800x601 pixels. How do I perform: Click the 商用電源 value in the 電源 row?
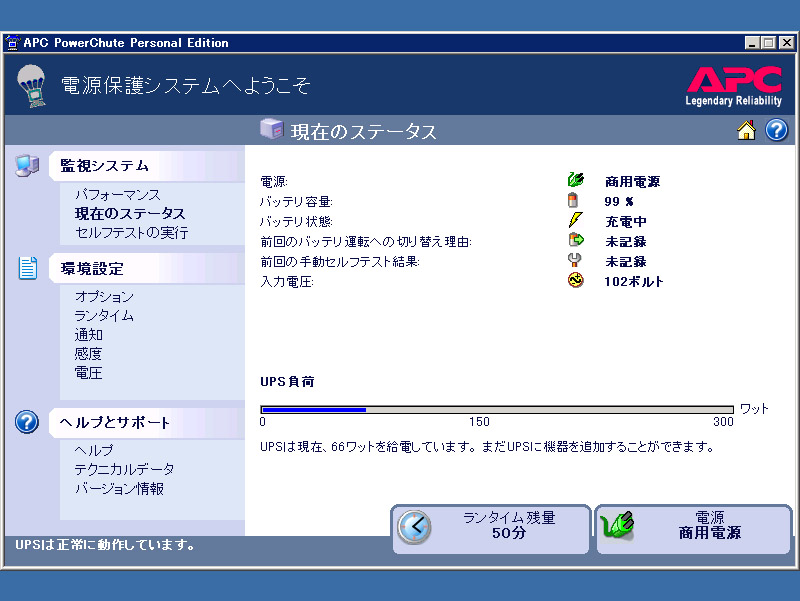(x=632, y=181)
